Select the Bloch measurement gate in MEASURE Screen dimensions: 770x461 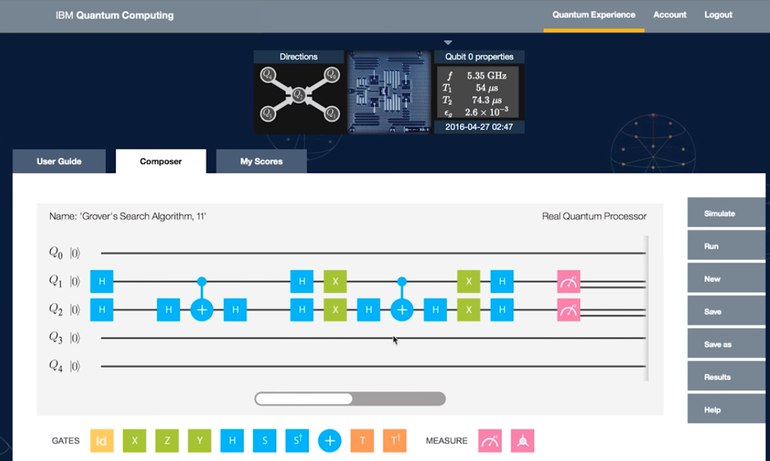[x=522, y=440]
